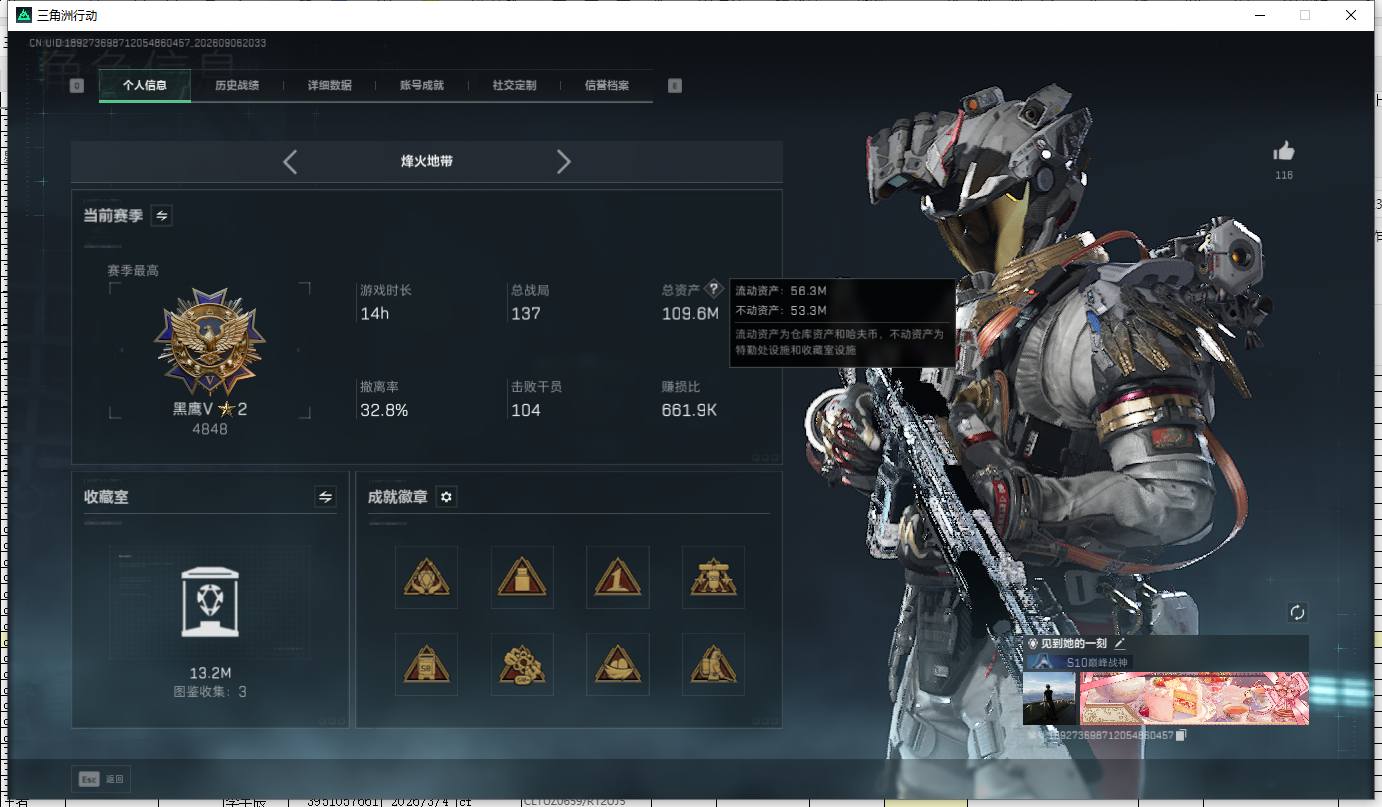This screenshot has width=1382, height=807.
Task: Go to the 账号成就 tab
Action: point(422,86)
